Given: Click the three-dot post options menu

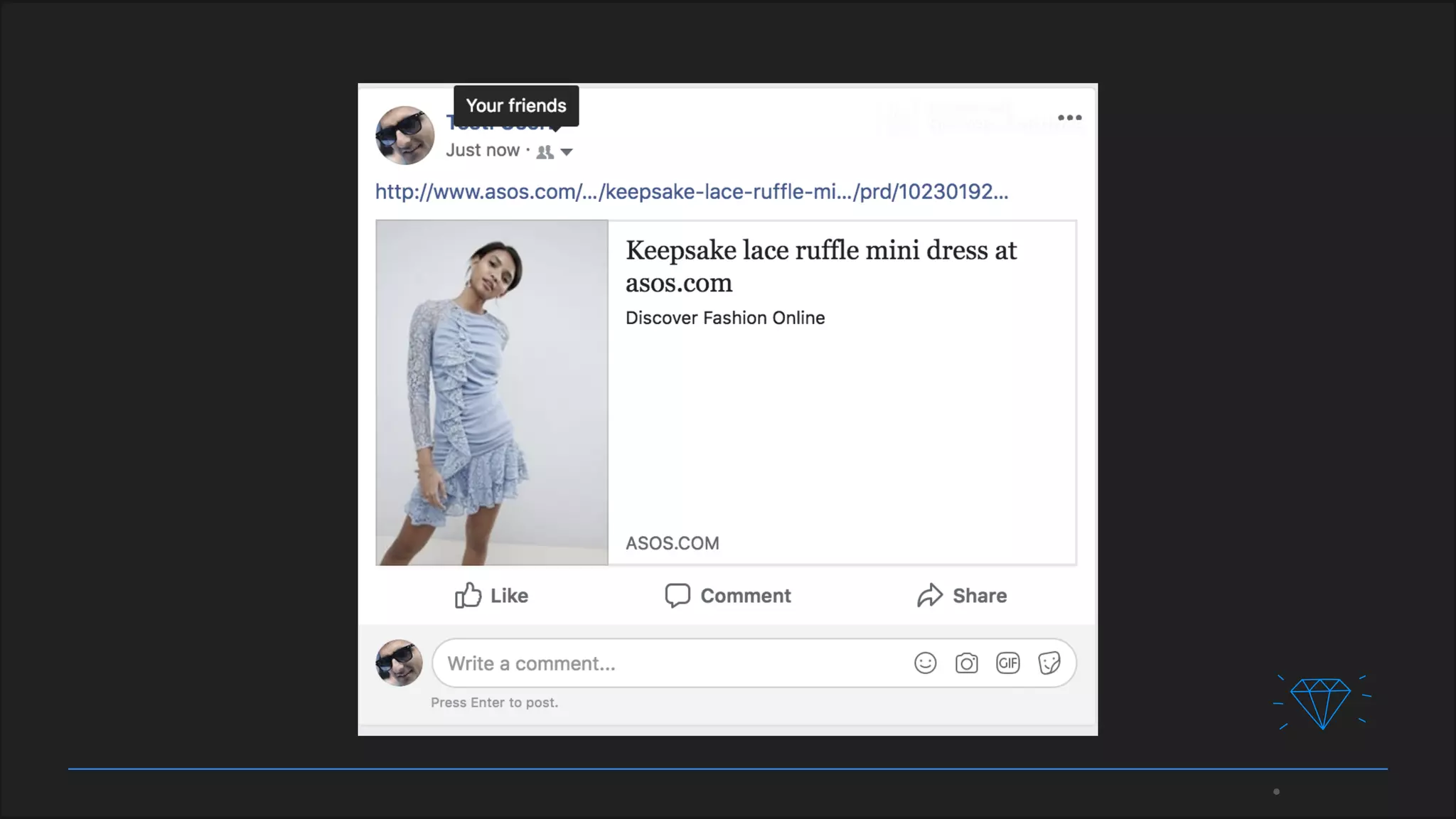Looking at the screenshot, I should [1069, 118].
